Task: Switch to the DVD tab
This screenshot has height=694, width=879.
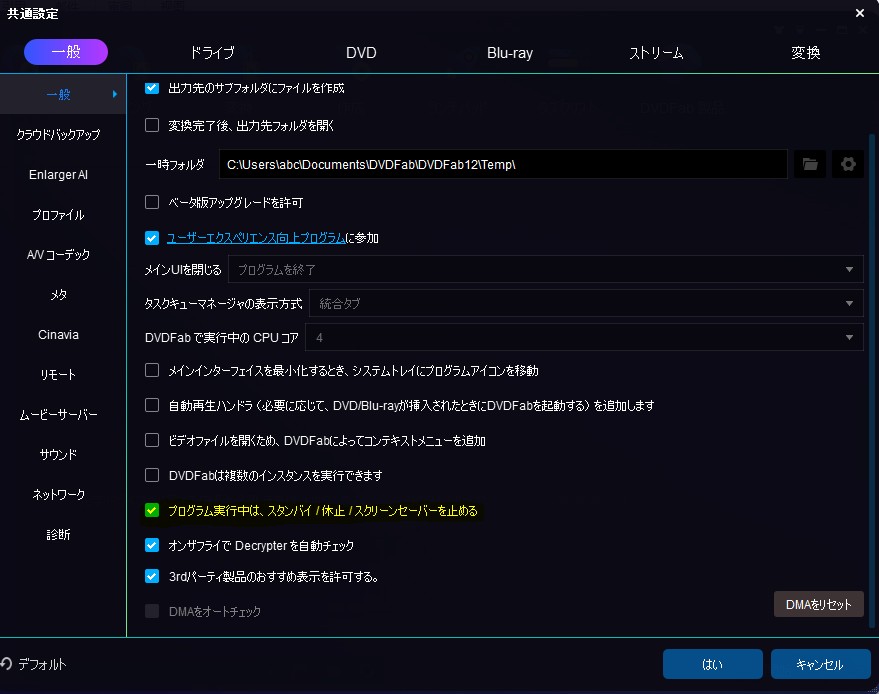Action: (x=361, y=53)
